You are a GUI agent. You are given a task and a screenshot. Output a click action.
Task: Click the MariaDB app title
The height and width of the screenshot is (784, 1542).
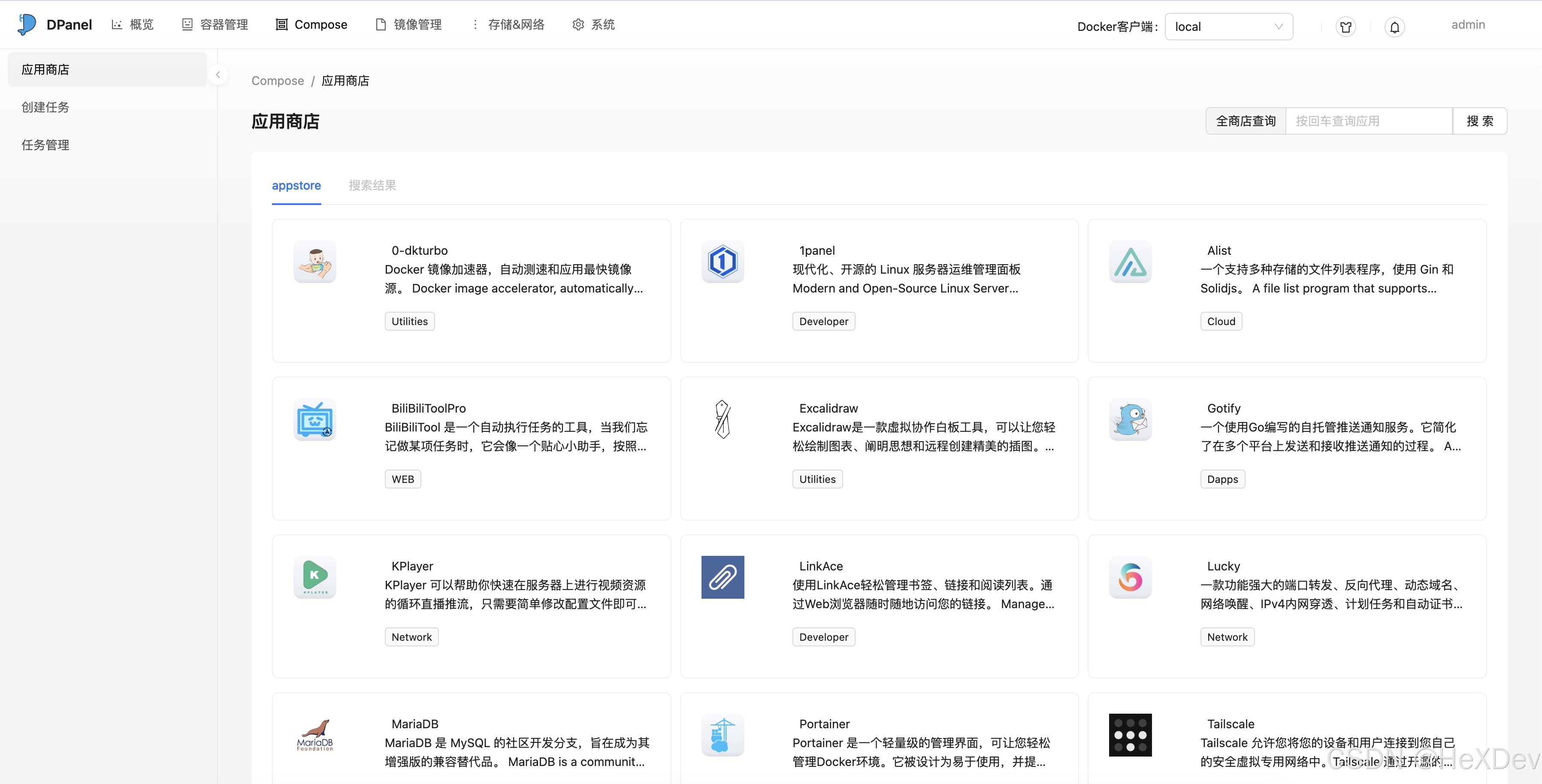tap(415, 724)
